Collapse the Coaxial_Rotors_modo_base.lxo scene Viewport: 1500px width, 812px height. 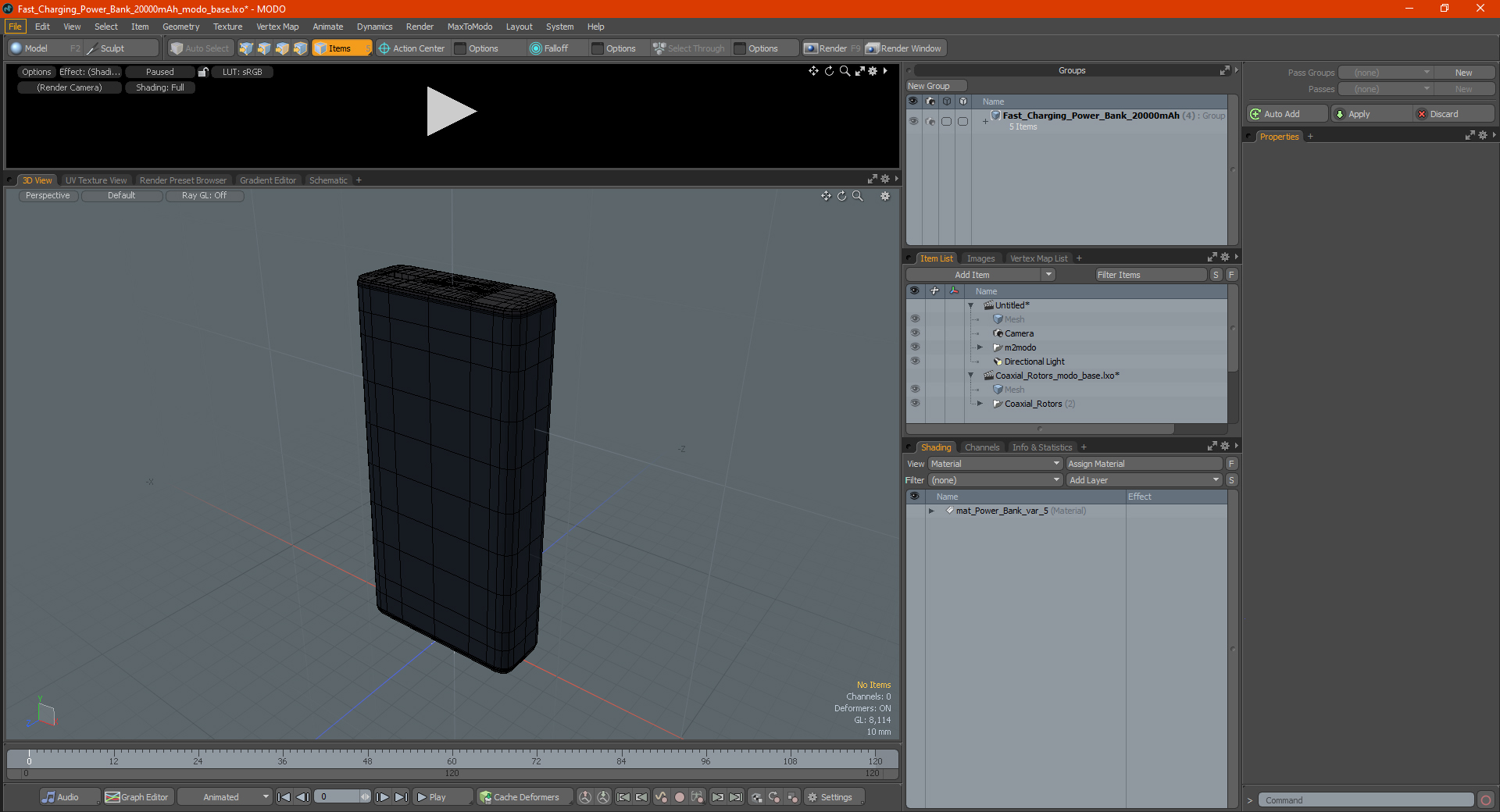coord(971,376)
